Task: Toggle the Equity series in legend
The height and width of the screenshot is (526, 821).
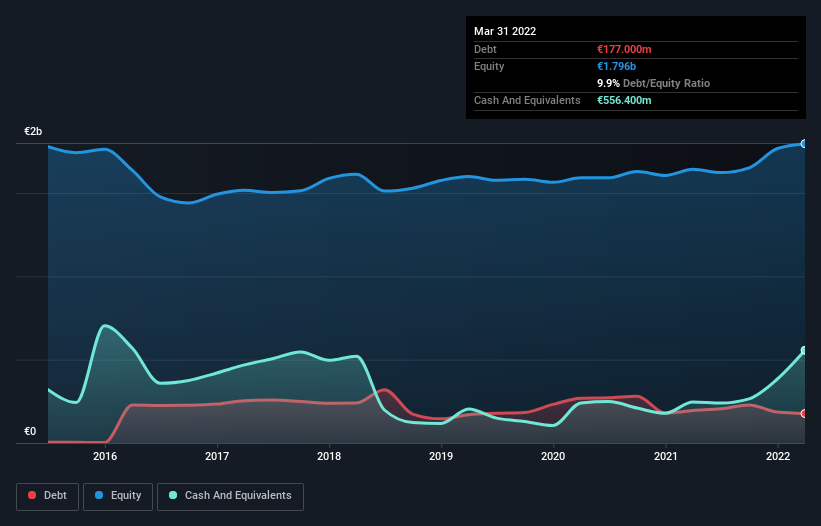Action: click(117, 495)
